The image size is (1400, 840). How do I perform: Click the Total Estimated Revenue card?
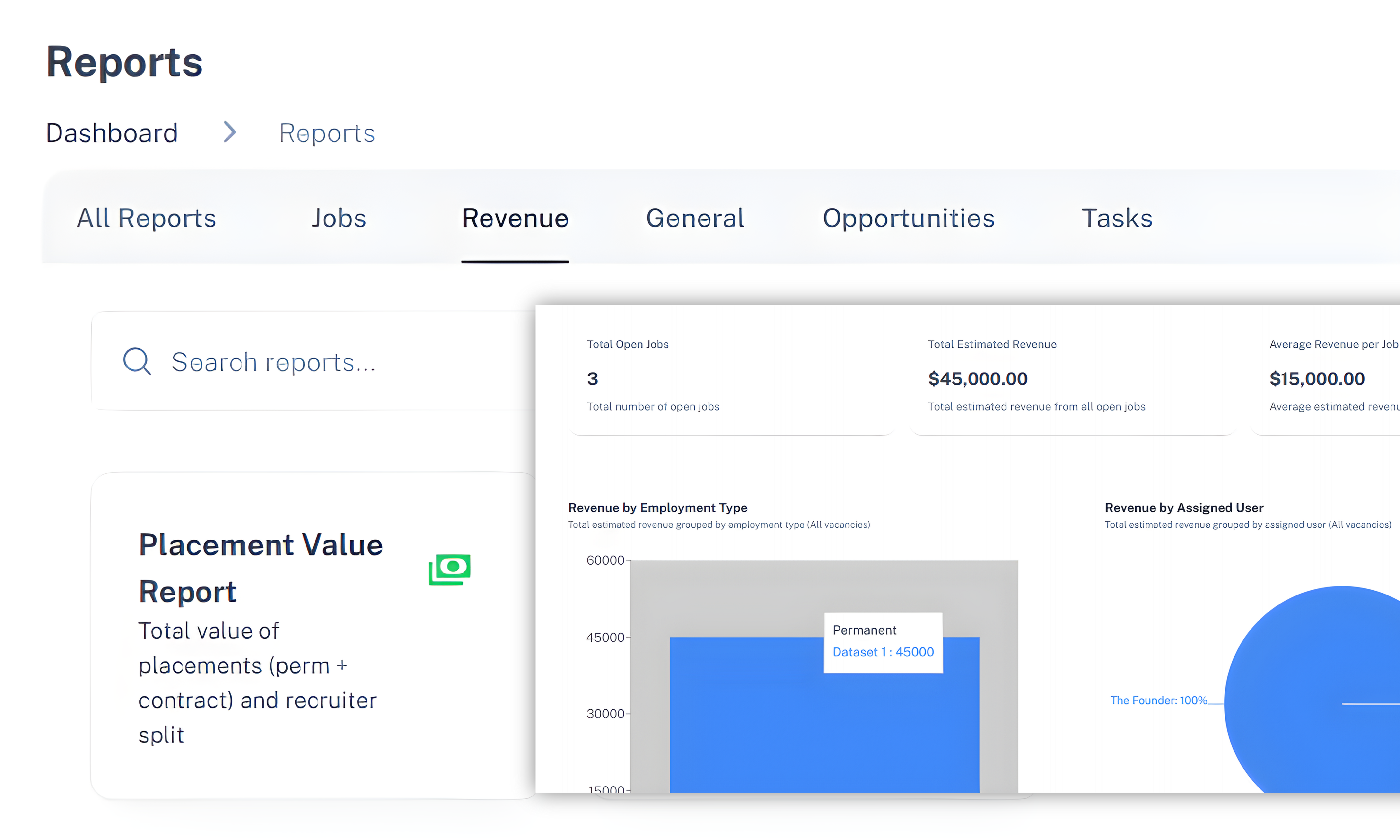coord(1072,376)
